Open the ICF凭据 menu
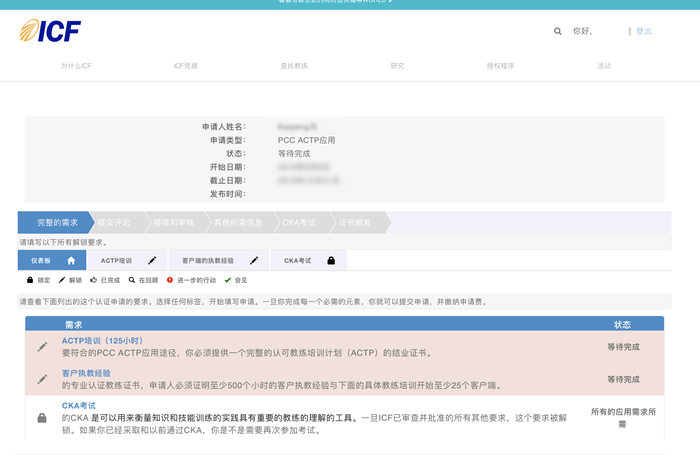Image resolution: width=700 pixels, height=469 pixels. [186, 65]
